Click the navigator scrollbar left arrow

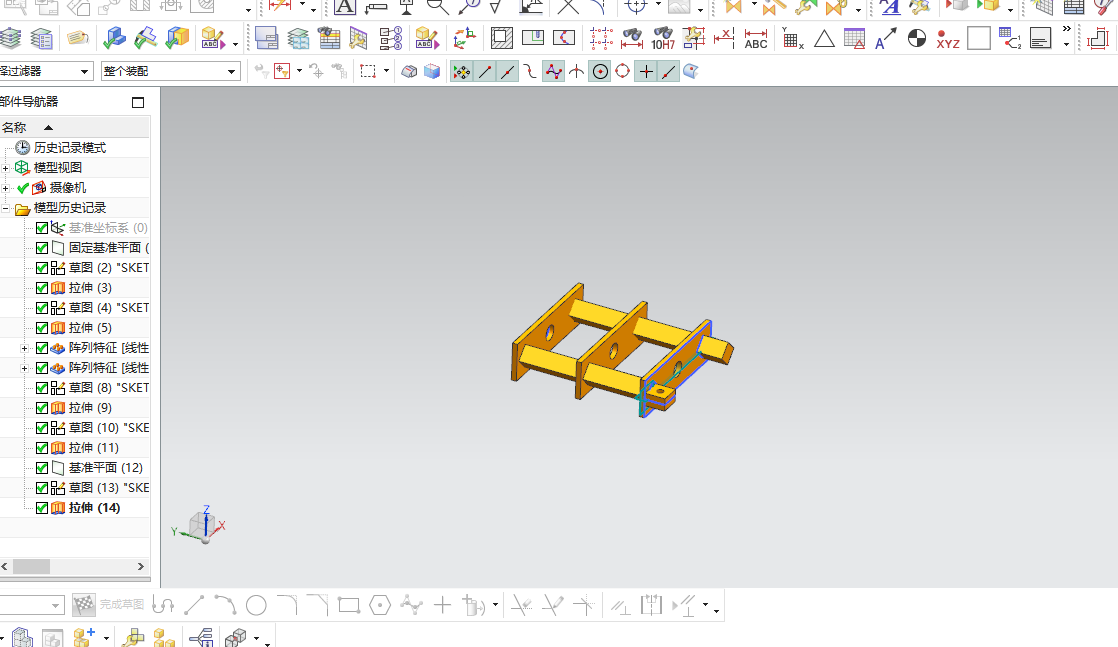click(4, 566)
